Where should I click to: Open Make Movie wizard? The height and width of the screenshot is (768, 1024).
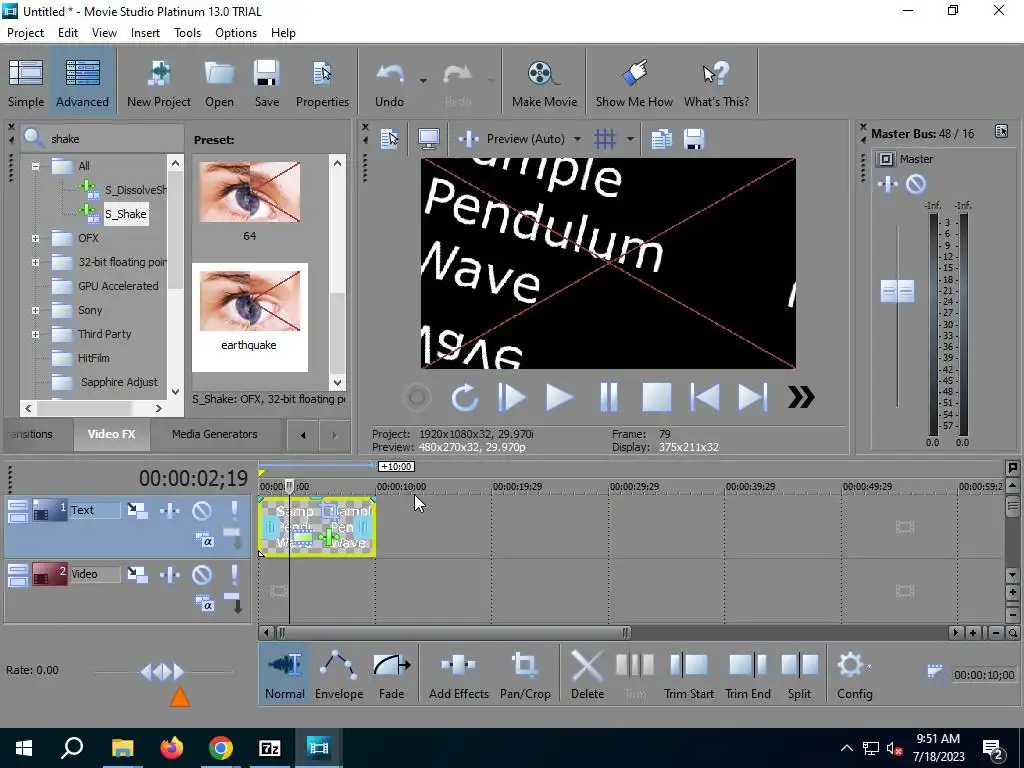tap(544, 82)
